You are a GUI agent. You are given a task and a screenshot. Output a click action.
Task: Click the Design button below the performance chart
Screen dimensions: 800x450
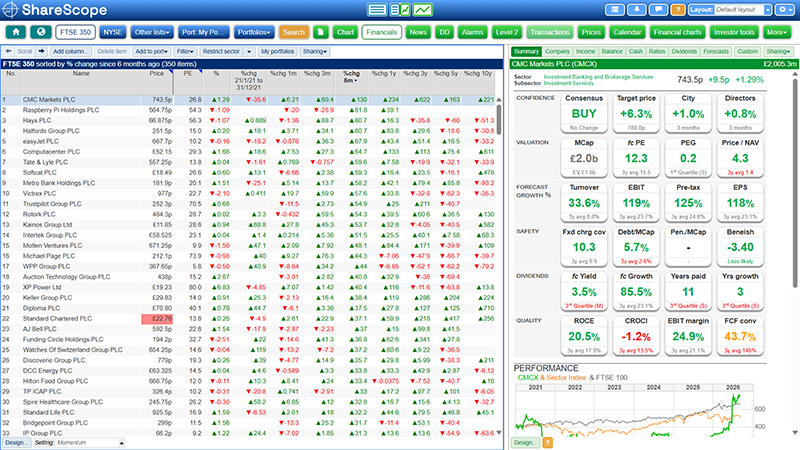tap(526, 442)
